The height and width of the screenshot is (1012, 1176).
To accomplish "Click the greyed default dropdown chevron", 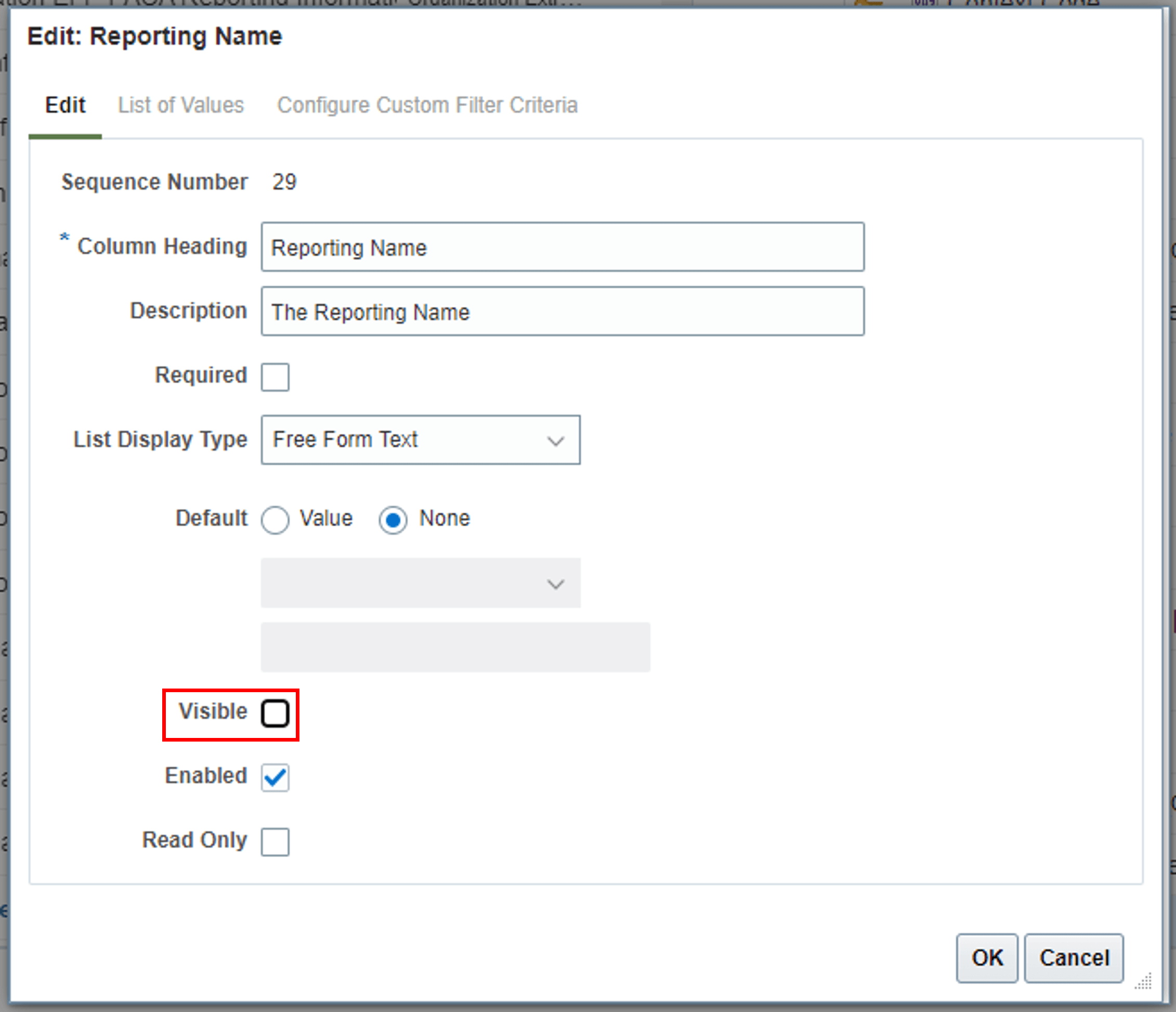I will [x=555, y=584].
